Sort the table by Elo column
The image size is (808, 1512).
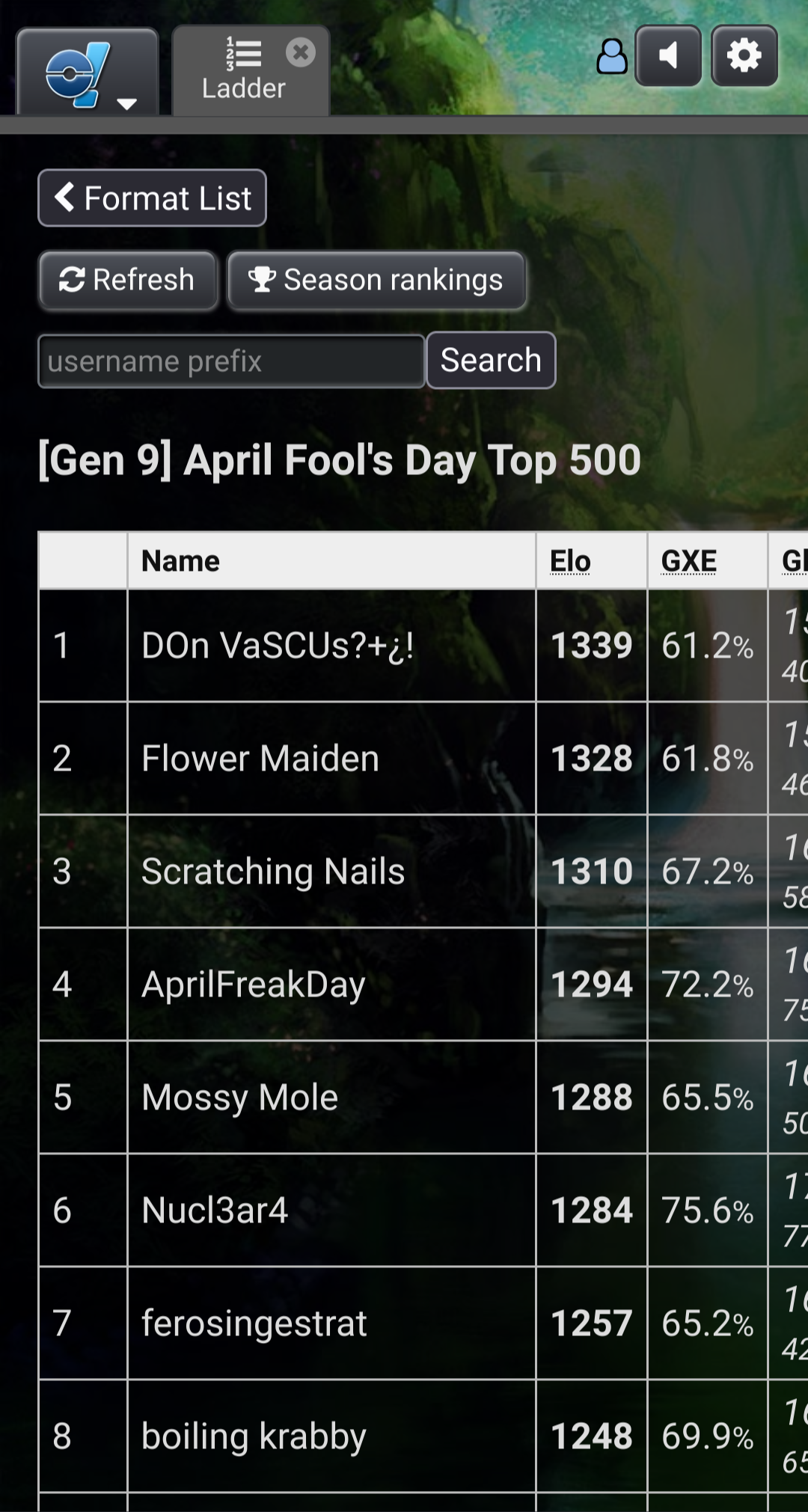click(570, 561)
